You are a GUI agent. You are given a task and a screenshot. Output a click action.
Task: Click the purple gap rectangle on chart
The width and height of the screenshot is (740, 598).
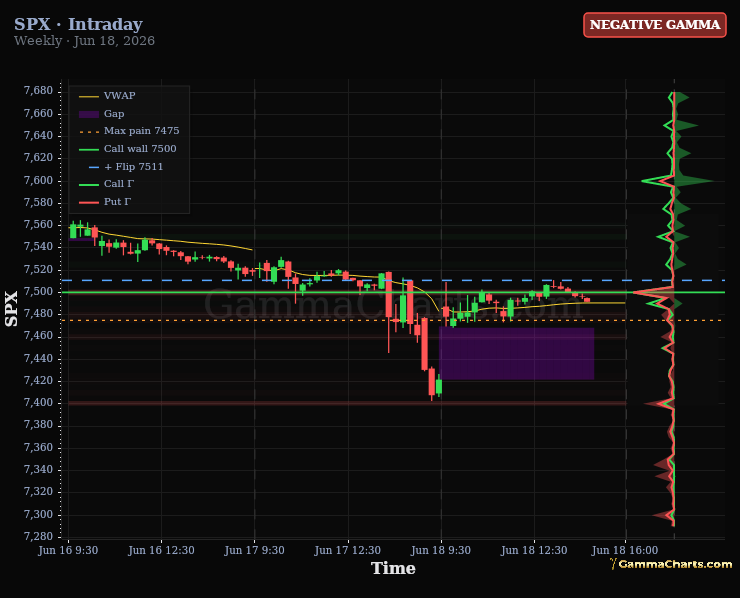tap(516, 354)
